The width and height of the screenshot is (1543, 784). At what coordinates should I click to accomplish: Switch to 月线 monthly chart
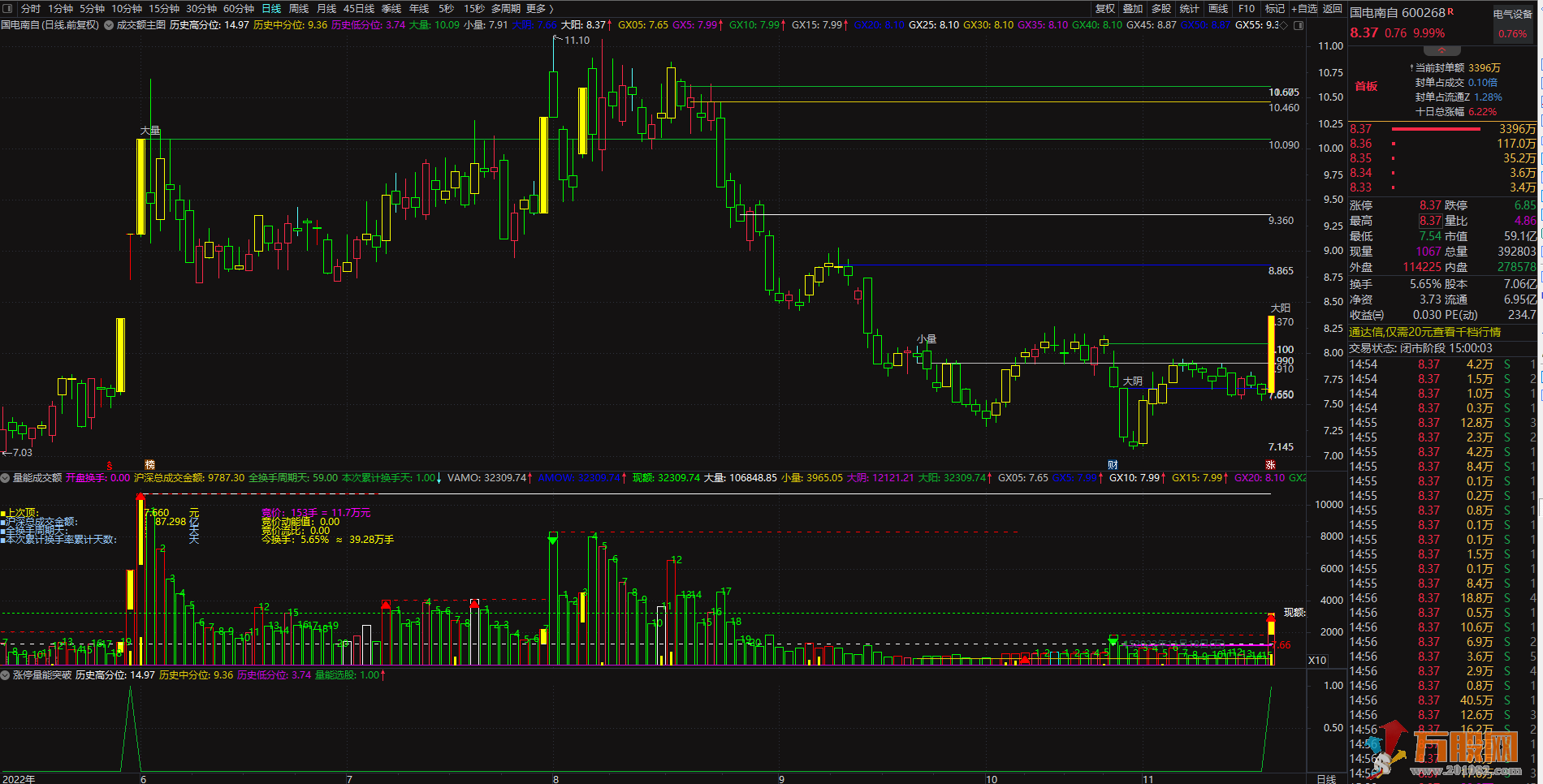[x=326, y=8]
